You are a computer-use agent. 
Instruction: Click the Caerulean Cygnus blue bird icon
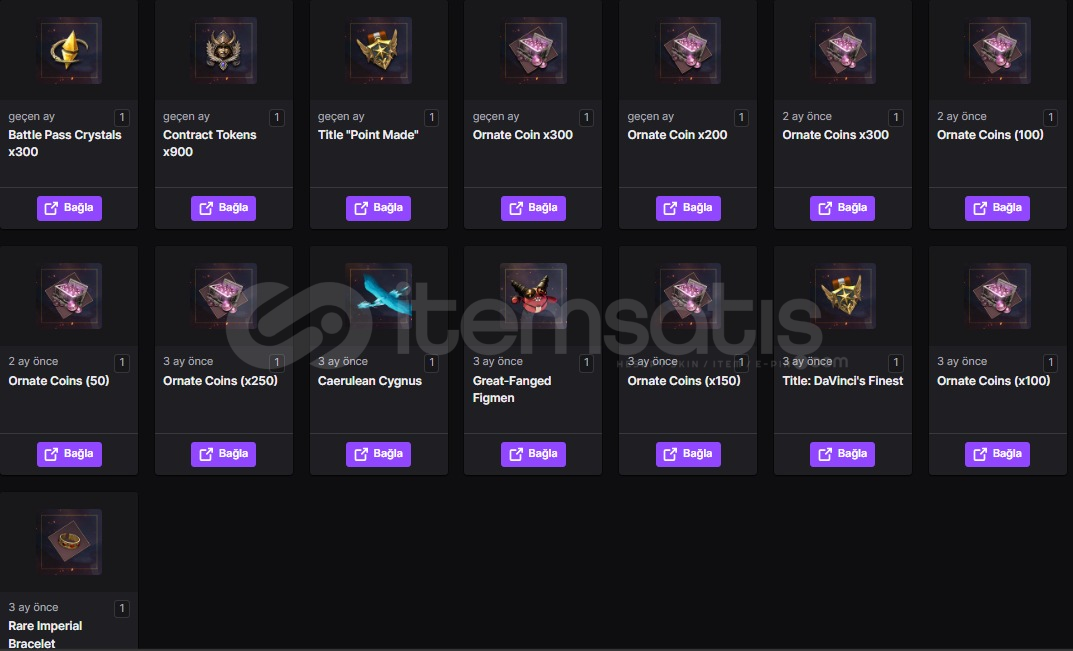[x=378, y=296]
